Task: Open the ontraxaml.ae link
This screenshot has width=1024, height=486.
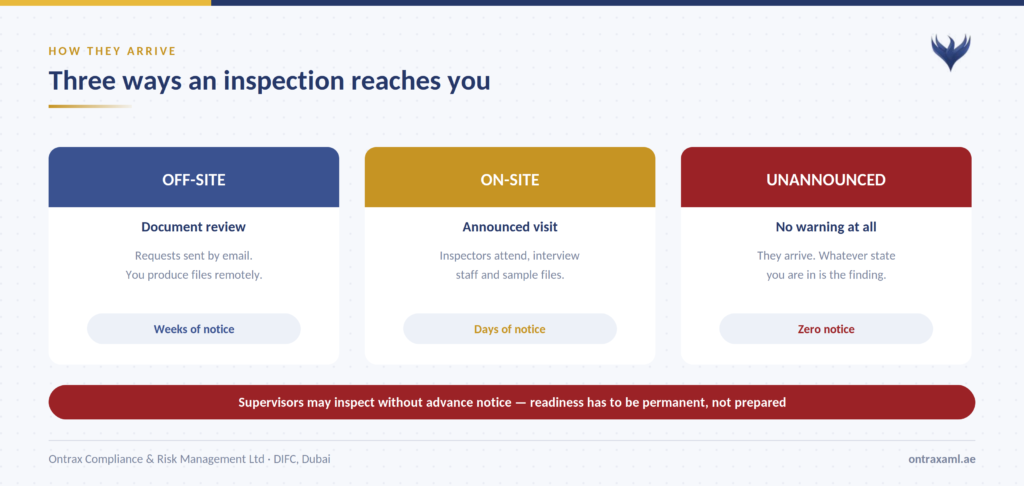Action: tap(942, 459)
